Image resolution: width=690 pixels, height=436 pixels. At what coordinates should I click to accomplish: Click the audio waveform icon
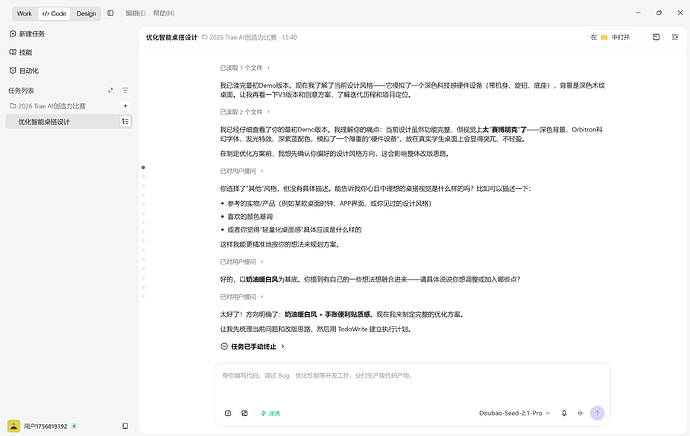(580, 413)
